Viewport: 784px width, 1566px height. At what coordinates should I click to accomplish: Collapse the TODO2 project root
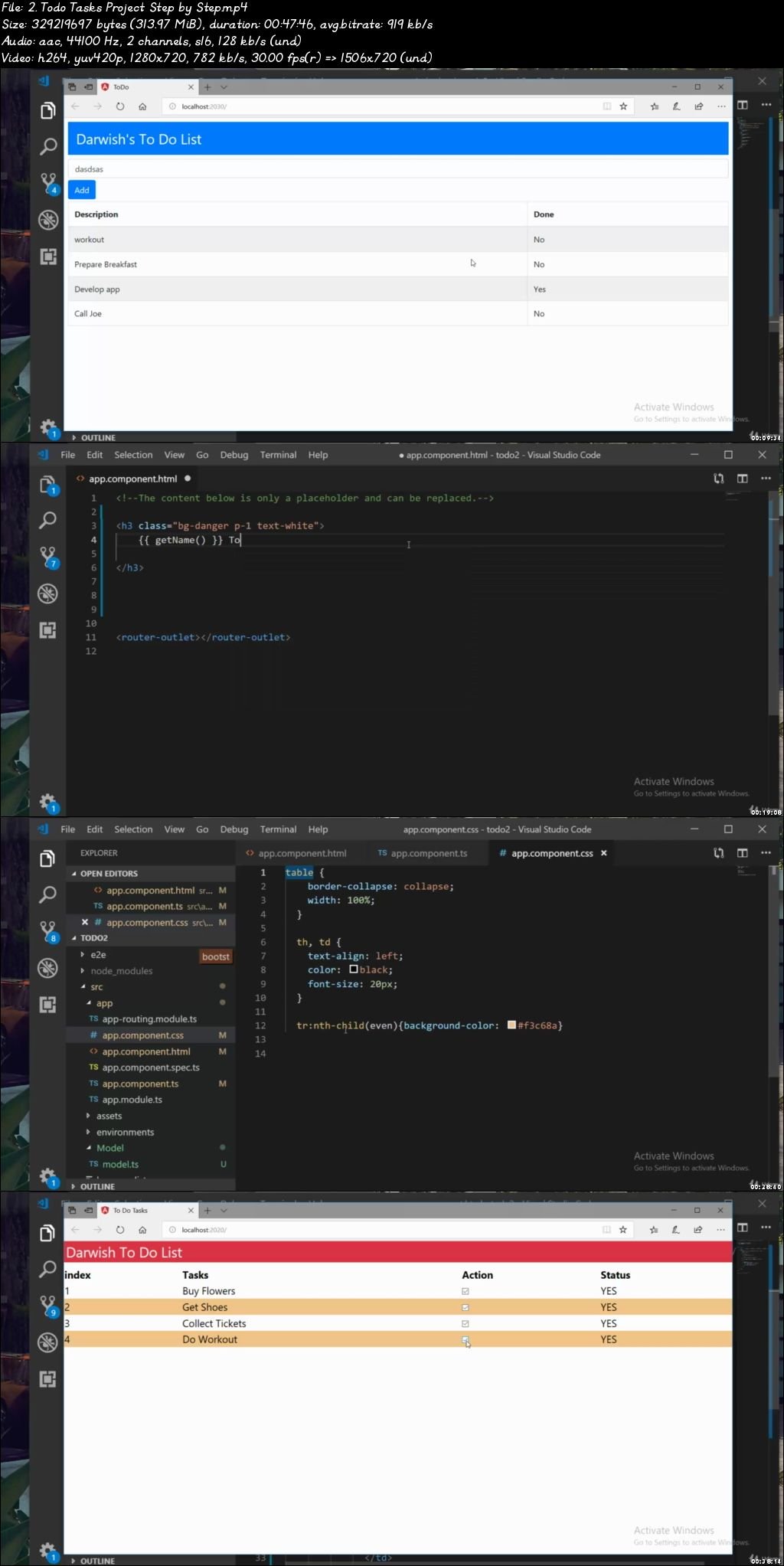click(x=74, y=938)
